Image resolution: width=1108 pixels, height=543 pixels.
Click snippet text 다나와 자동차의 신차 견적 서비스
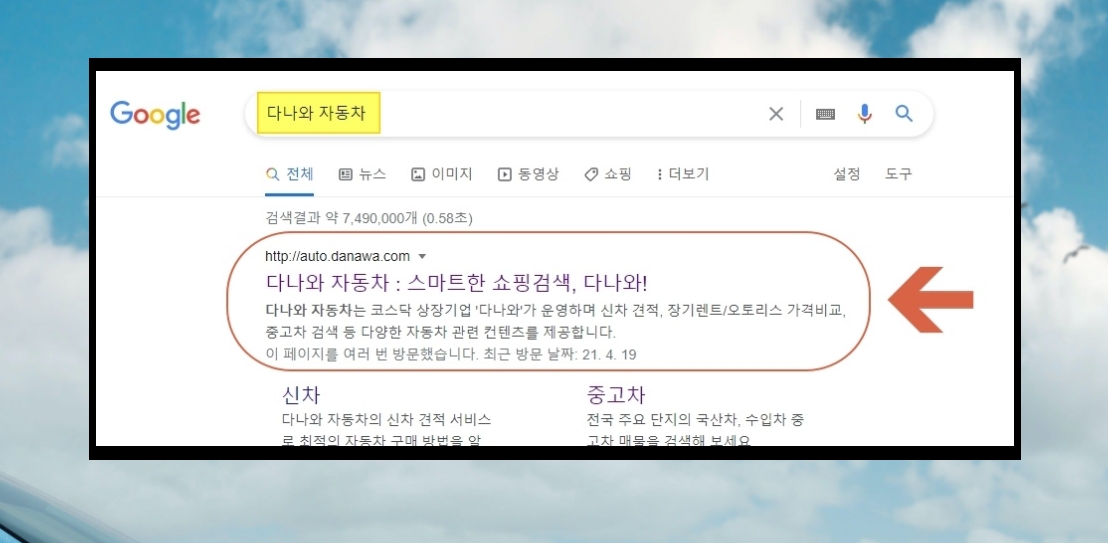pos(387,420)
